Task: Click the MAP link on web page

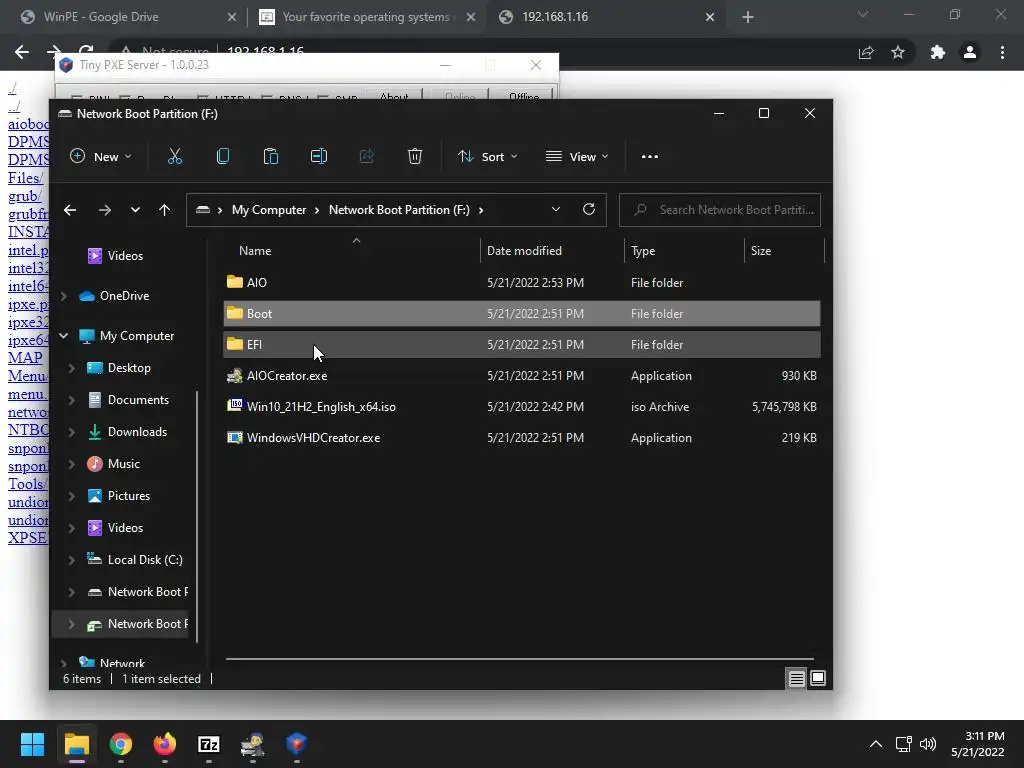Action: click(25, 358)
